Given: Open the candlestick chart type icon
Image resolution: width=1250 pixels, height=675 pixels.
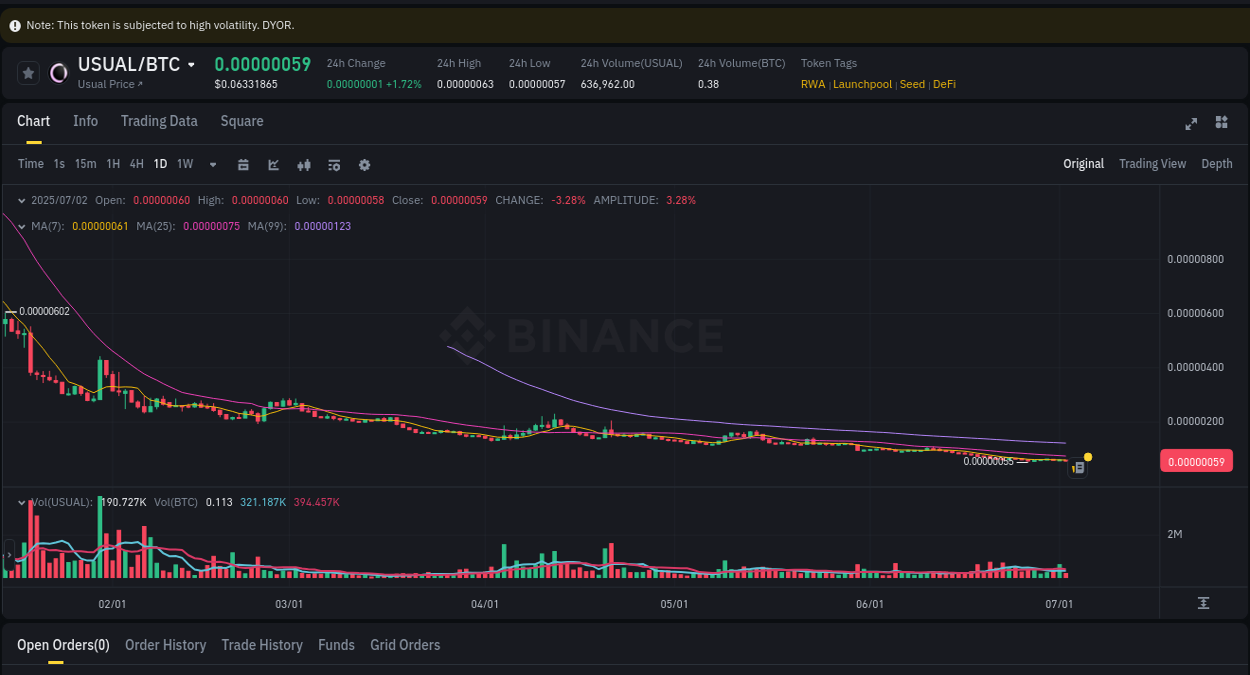Looking at the screenshot, I should [304, 164].
